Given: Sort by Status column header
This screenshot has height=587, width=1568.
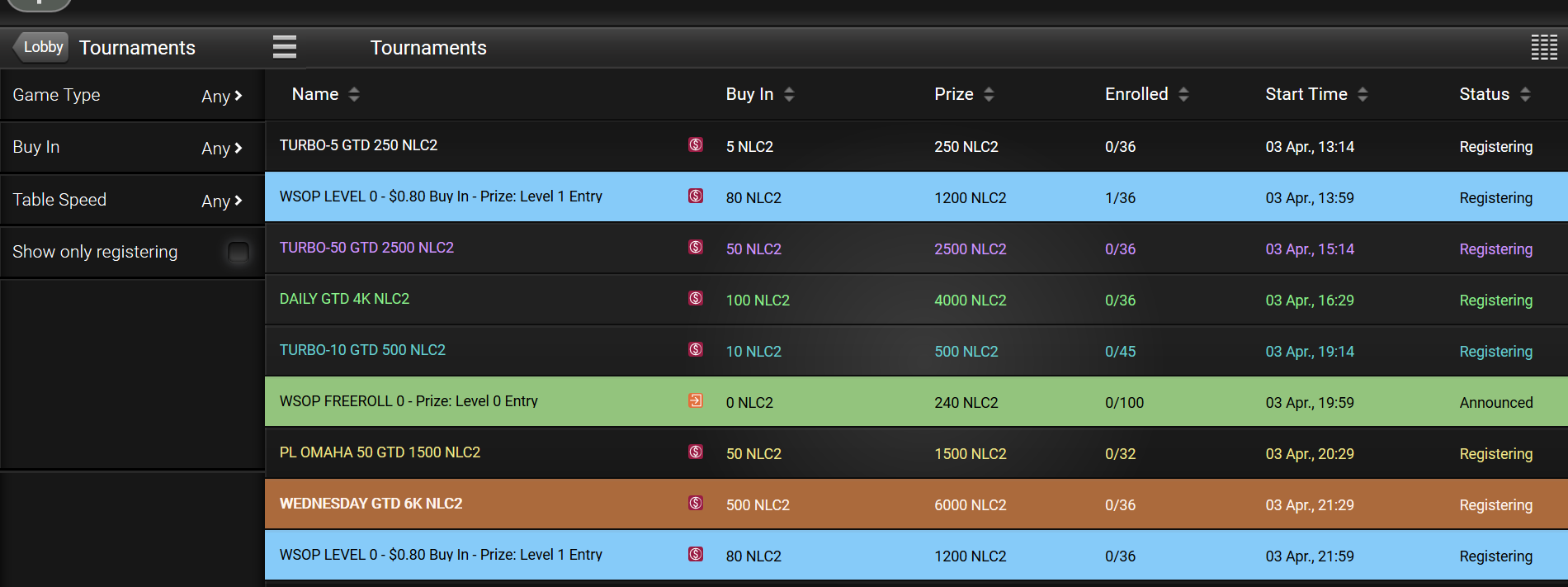Looking at the screenshot, I should pos(1495,94).
